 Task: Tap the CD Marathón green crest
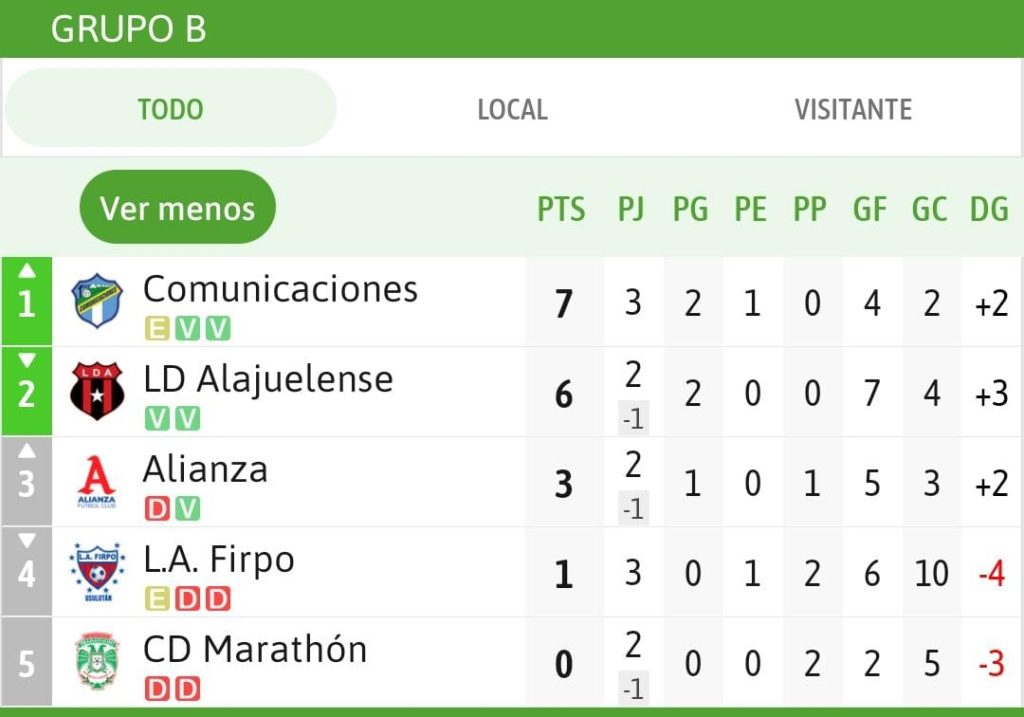97,661
